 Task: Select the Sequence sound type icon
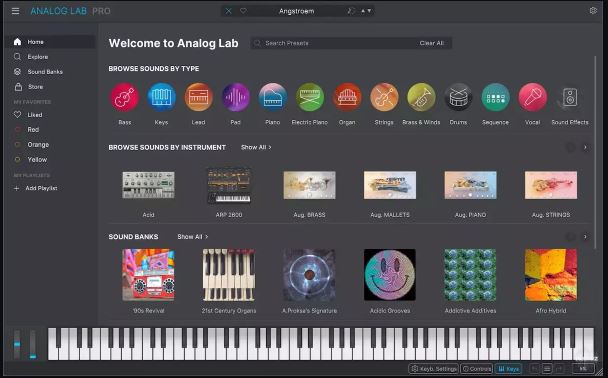click(x=496, y=97)
